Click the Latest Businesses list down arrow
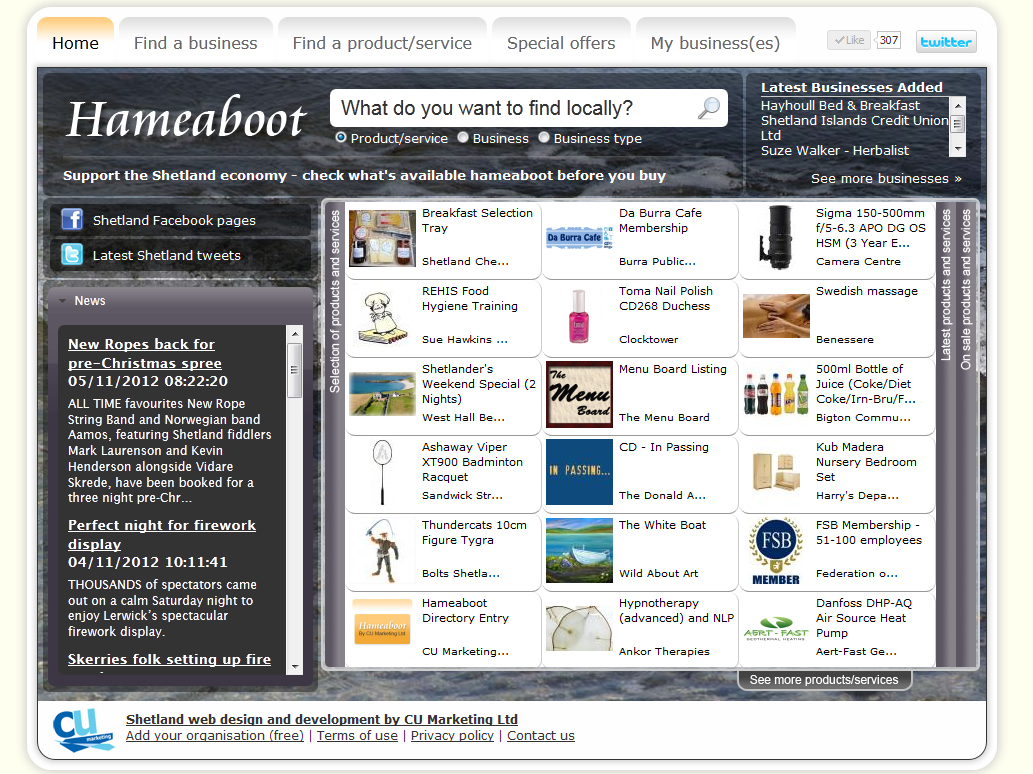This screenshot has width=1033, height=774. (959, 150)
